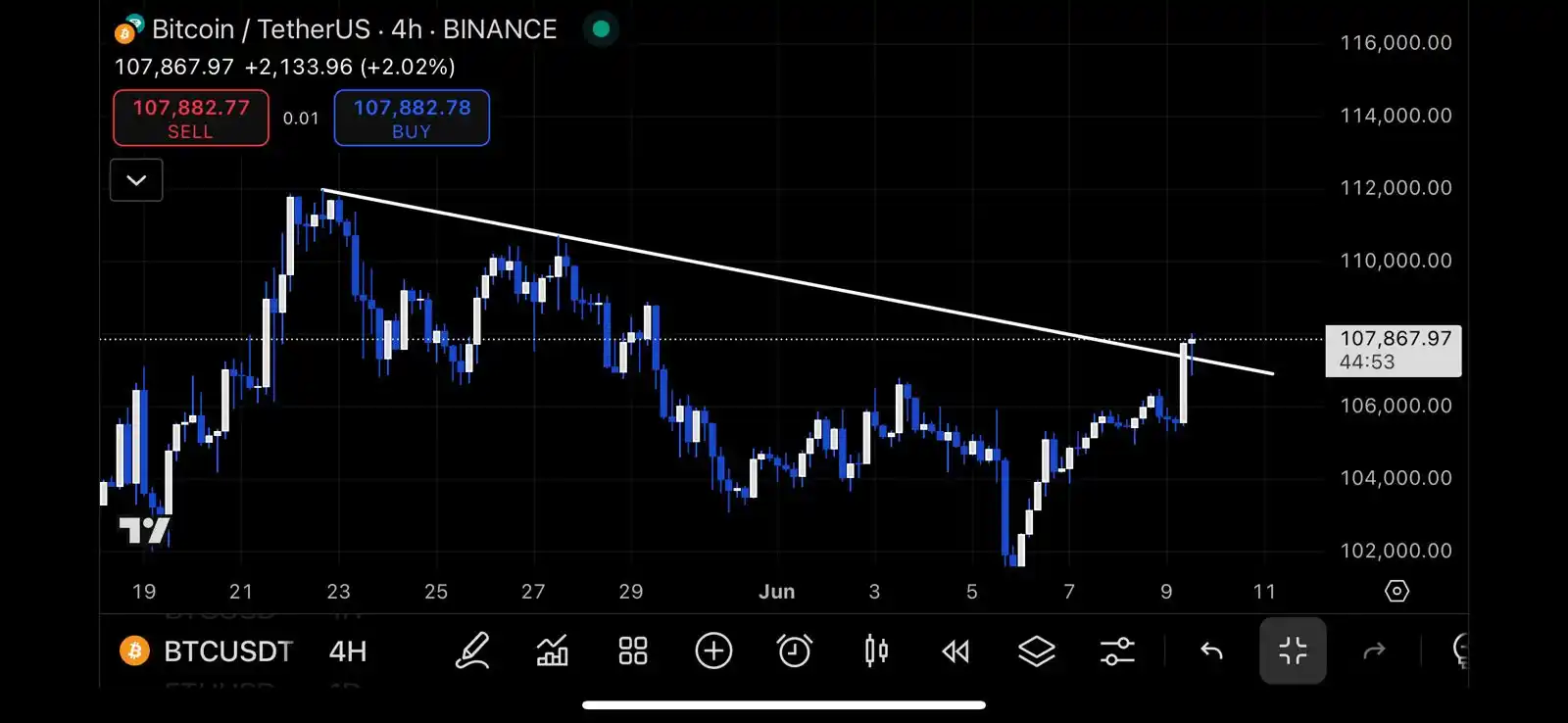Open the alert clock icon
1568x723 pixels.
(795, 651)
